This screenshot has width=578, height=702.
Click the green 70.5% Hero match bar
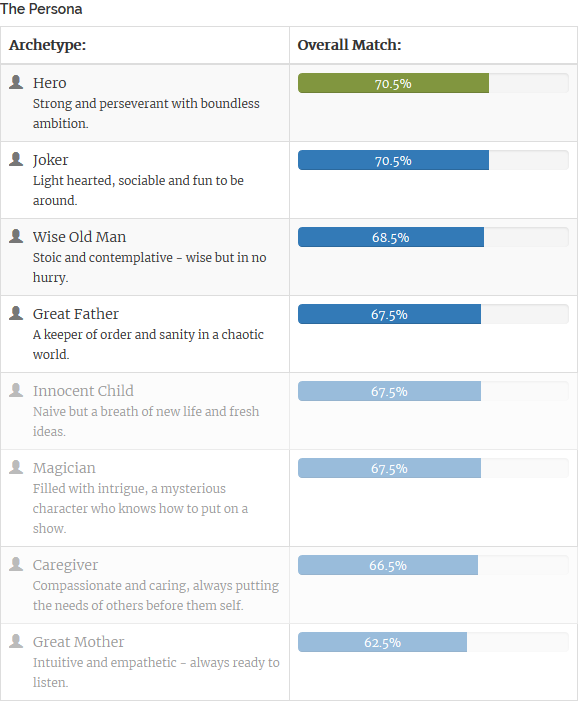[394, 83]
